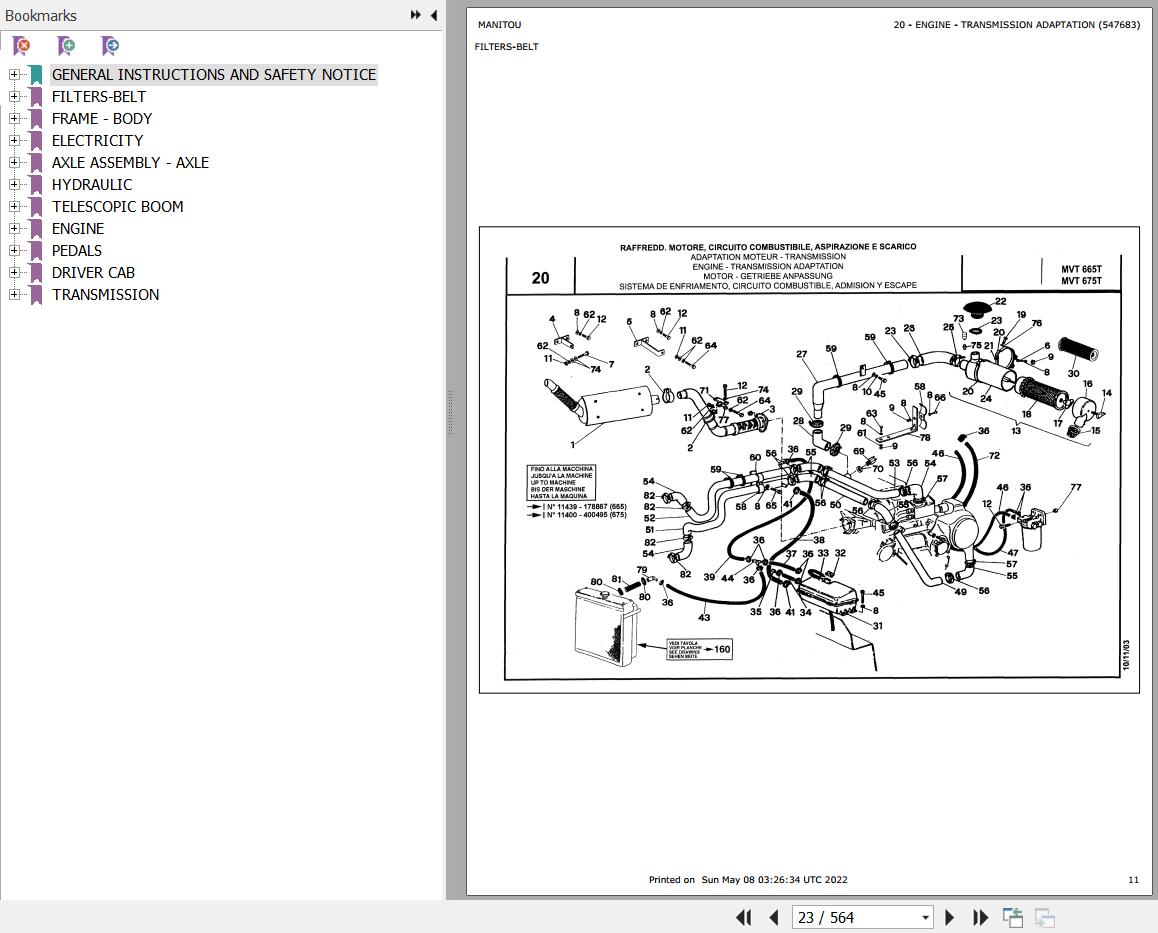
Task: Expand GENERAL INSTRUCTIONS AND SAFETY NOTICE node
Action: coord(14,75)
